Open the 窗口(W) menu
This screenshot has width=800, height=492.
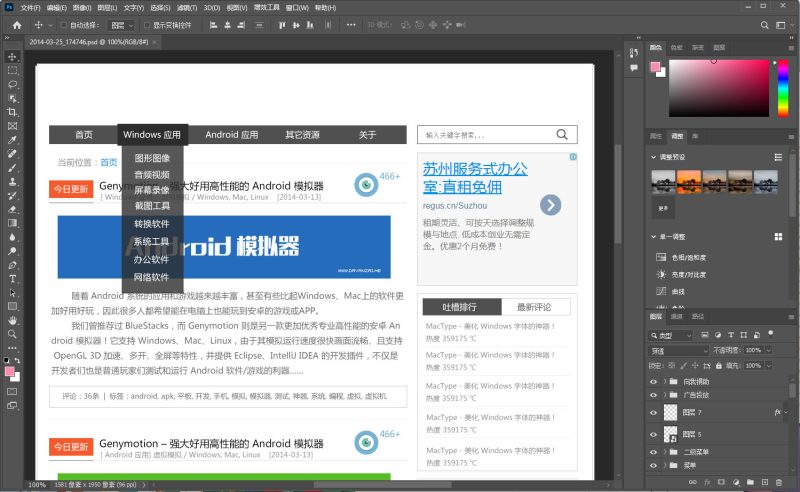297,8
